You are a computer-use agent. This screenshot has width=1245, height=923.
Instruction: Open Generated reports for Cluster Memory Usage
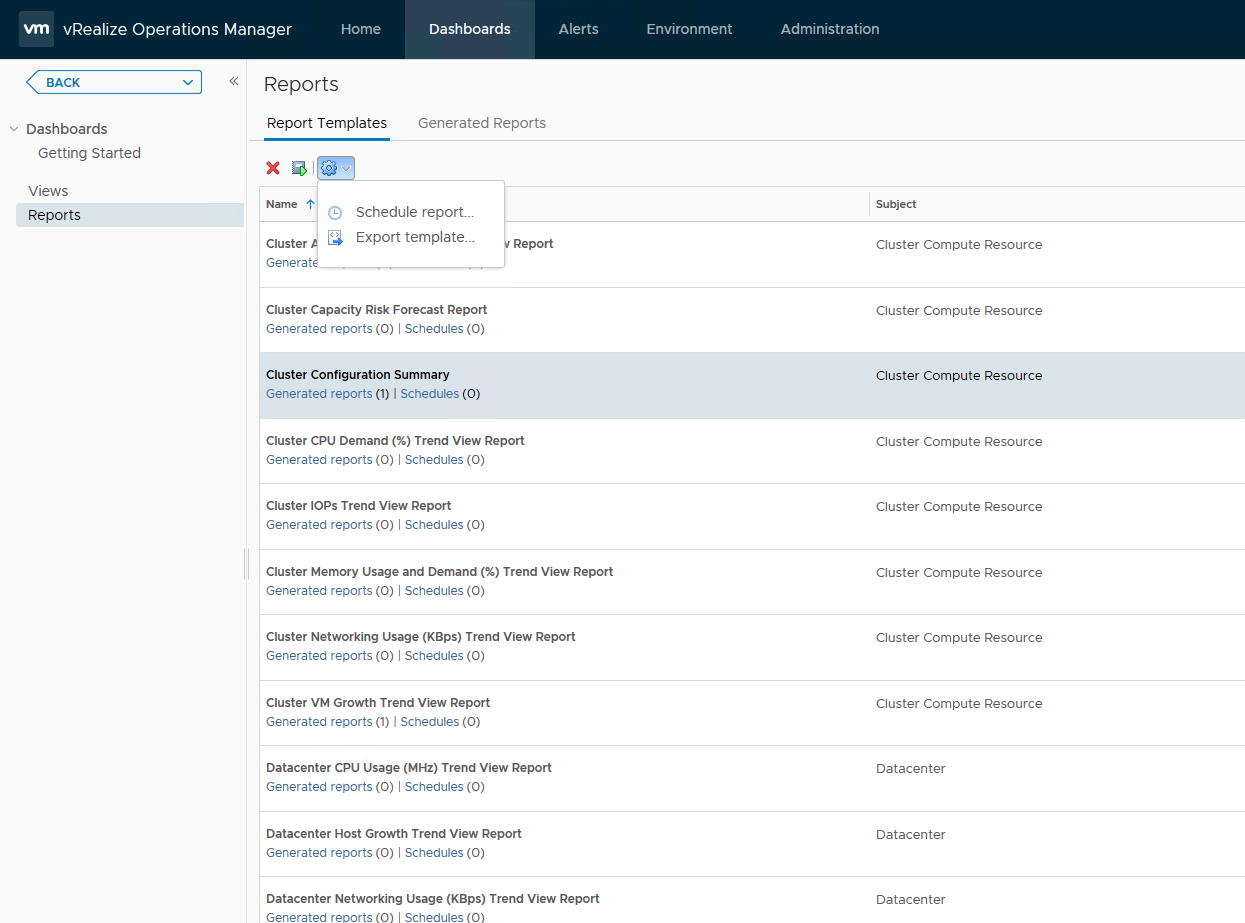(x=319, y=591)
